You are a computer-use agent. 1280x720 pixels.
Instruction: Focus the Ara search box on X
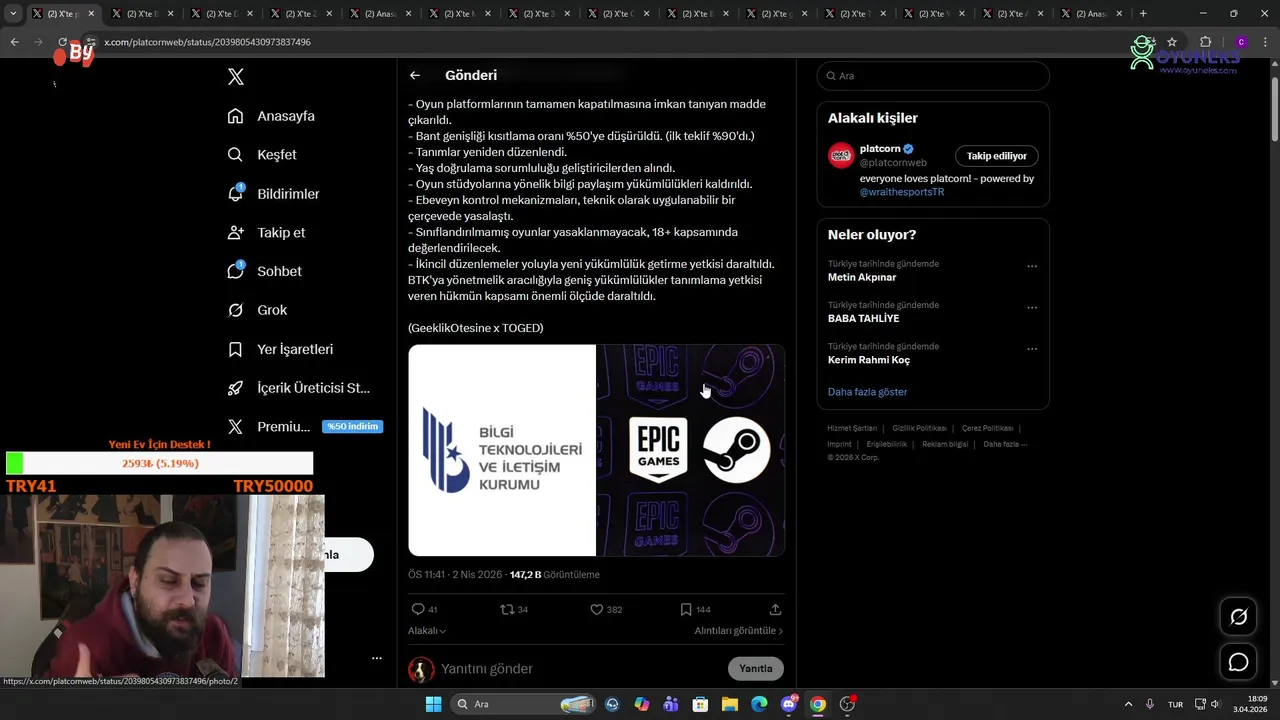point(933,76)
